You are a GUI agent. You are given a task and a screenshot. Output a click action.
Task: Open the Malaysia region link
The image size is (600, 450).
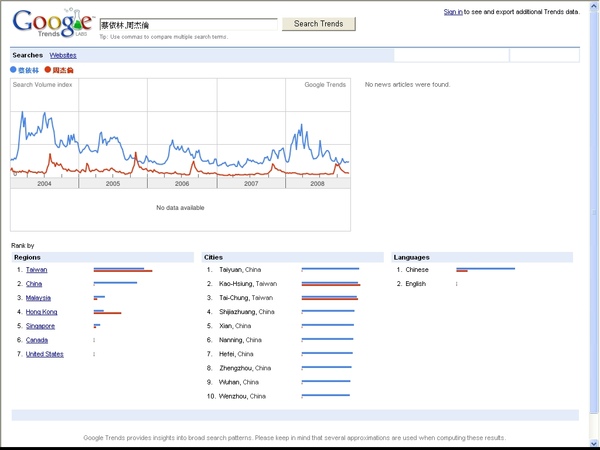coord(38,298)
